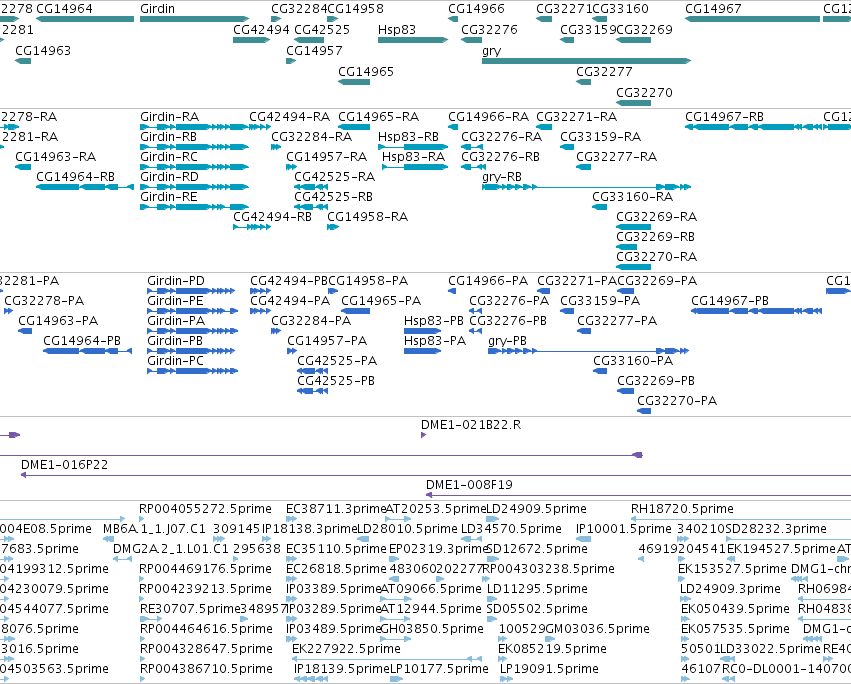Viewport: 851px width, 684px height.
Task: Click EST EK227922.5prime label
Action: (x=346, y=649)
